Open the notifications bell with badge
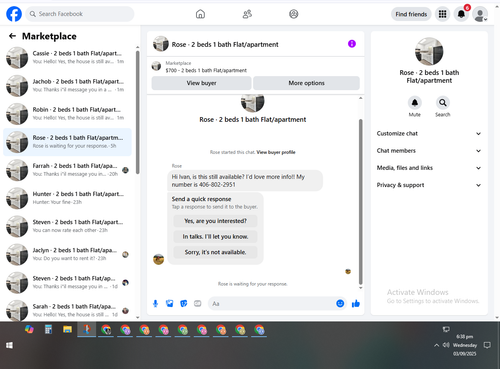This screenshot has height=369, width=500. coord(461,14)
